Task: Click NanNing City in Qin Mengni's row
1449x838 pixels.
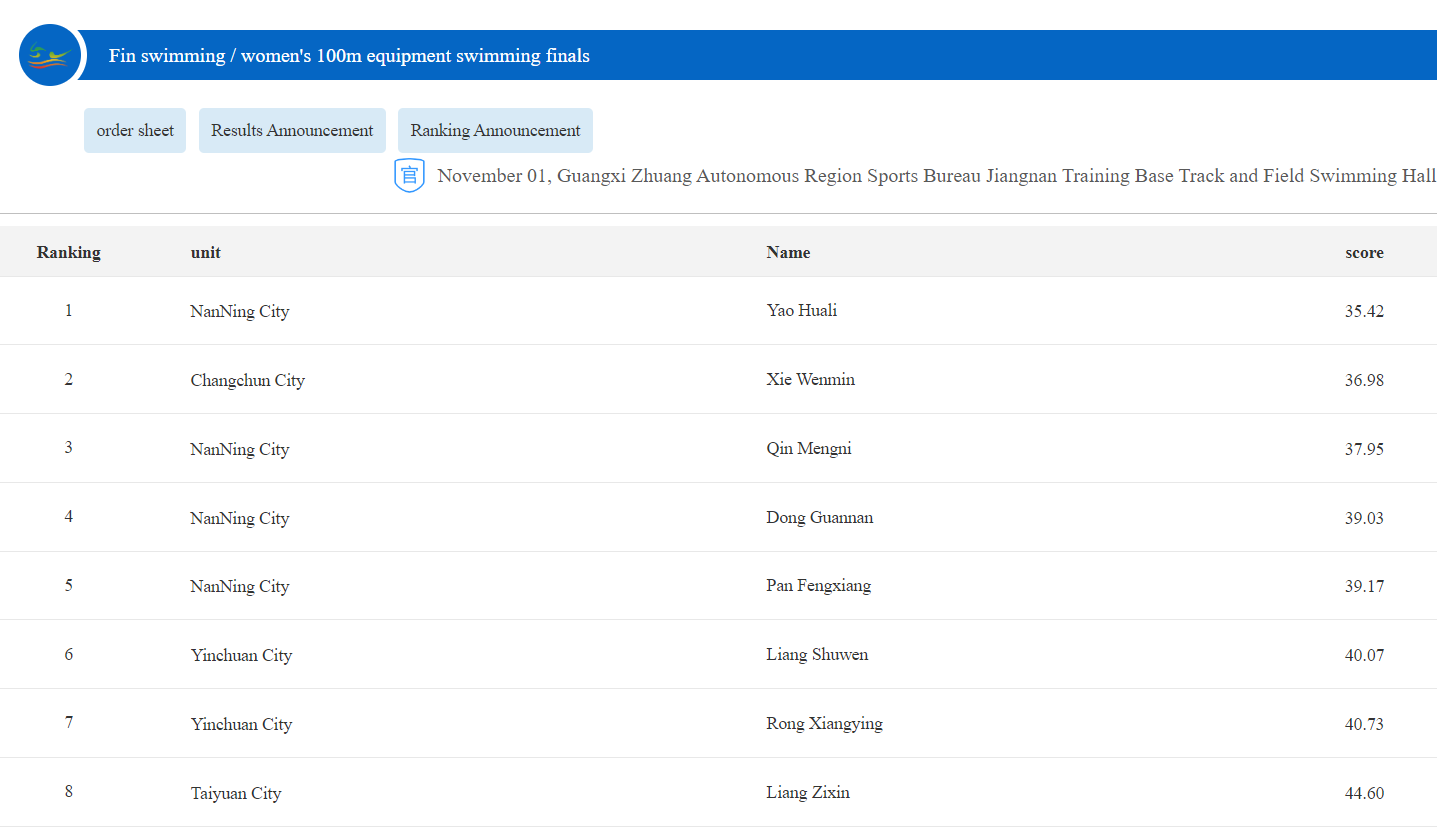Action: tap(240, 450)
